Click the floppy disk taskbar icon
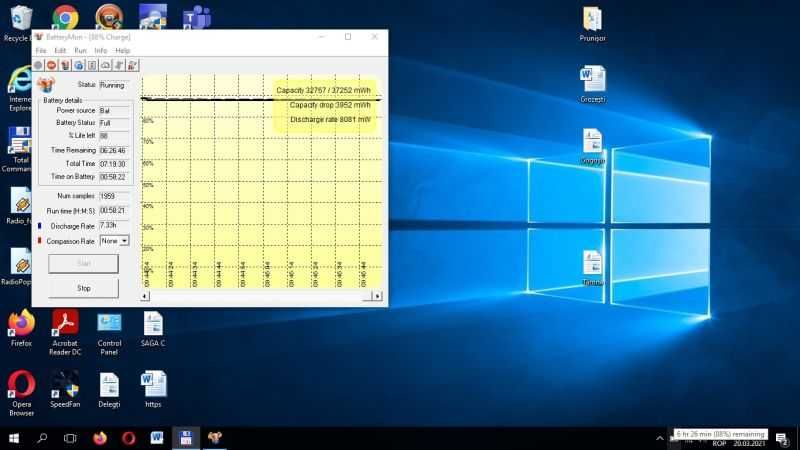Viewport: 800px width, 450px height. (x=186, y=438)
